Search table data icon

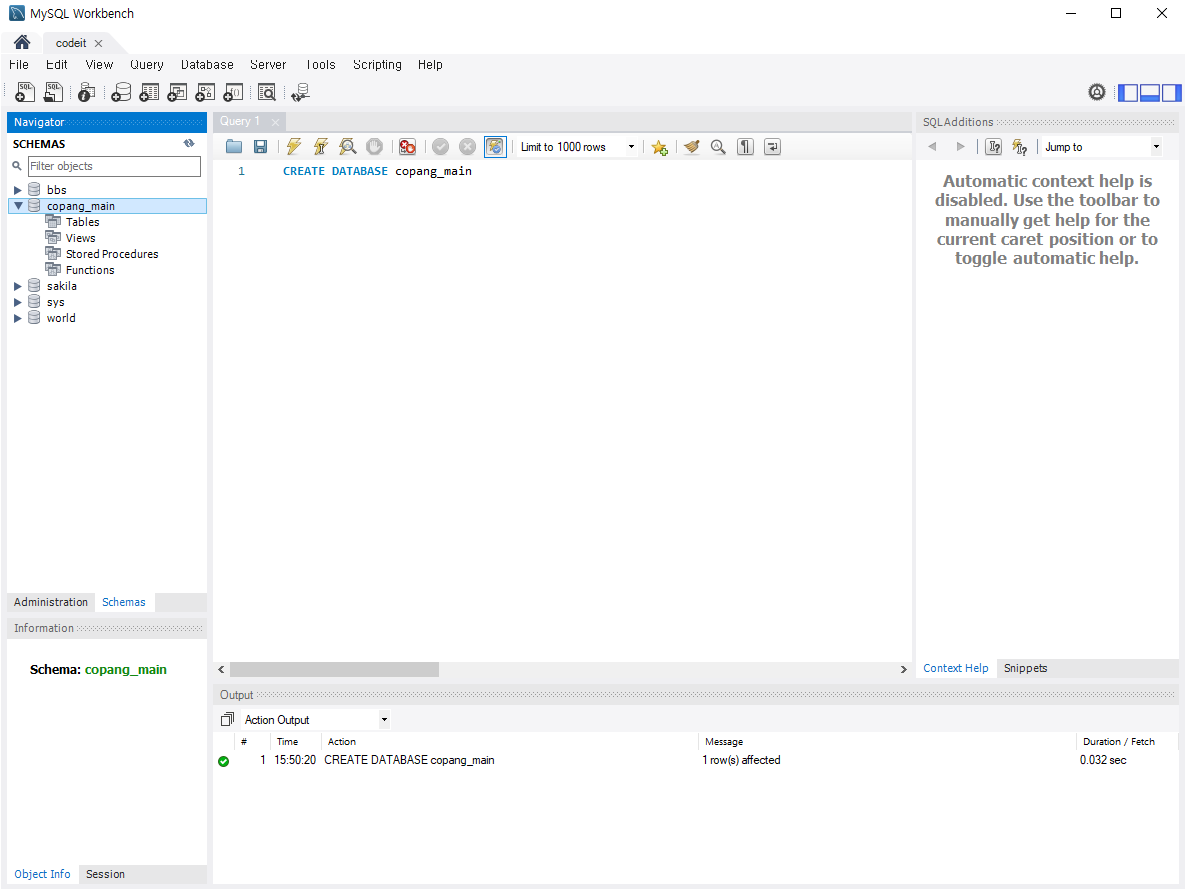click(267, 92)
